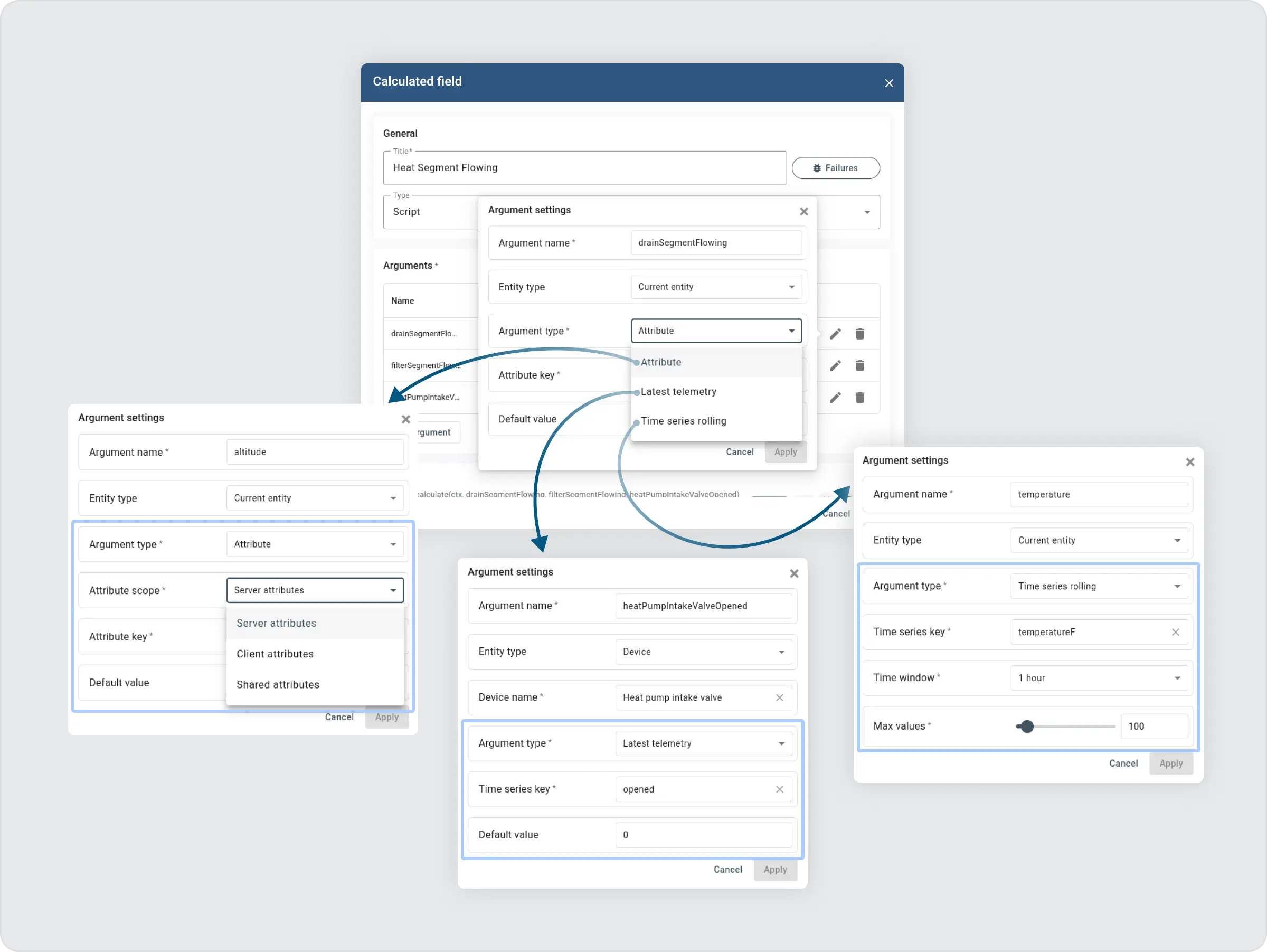
Task: Expand Entity type Device dropdown
Action: click(703, 652)
